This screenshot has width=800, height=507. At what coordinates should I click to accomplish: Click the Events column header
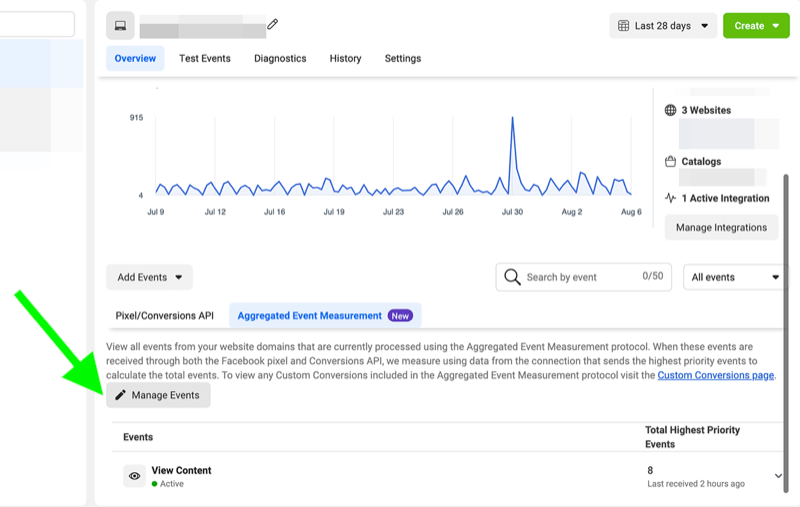(x=138, y=437)
